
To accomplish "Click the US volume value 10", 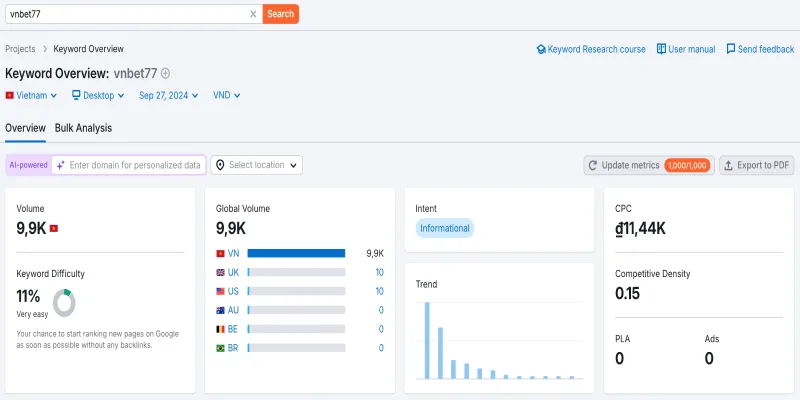I will [x=379, y=291].
